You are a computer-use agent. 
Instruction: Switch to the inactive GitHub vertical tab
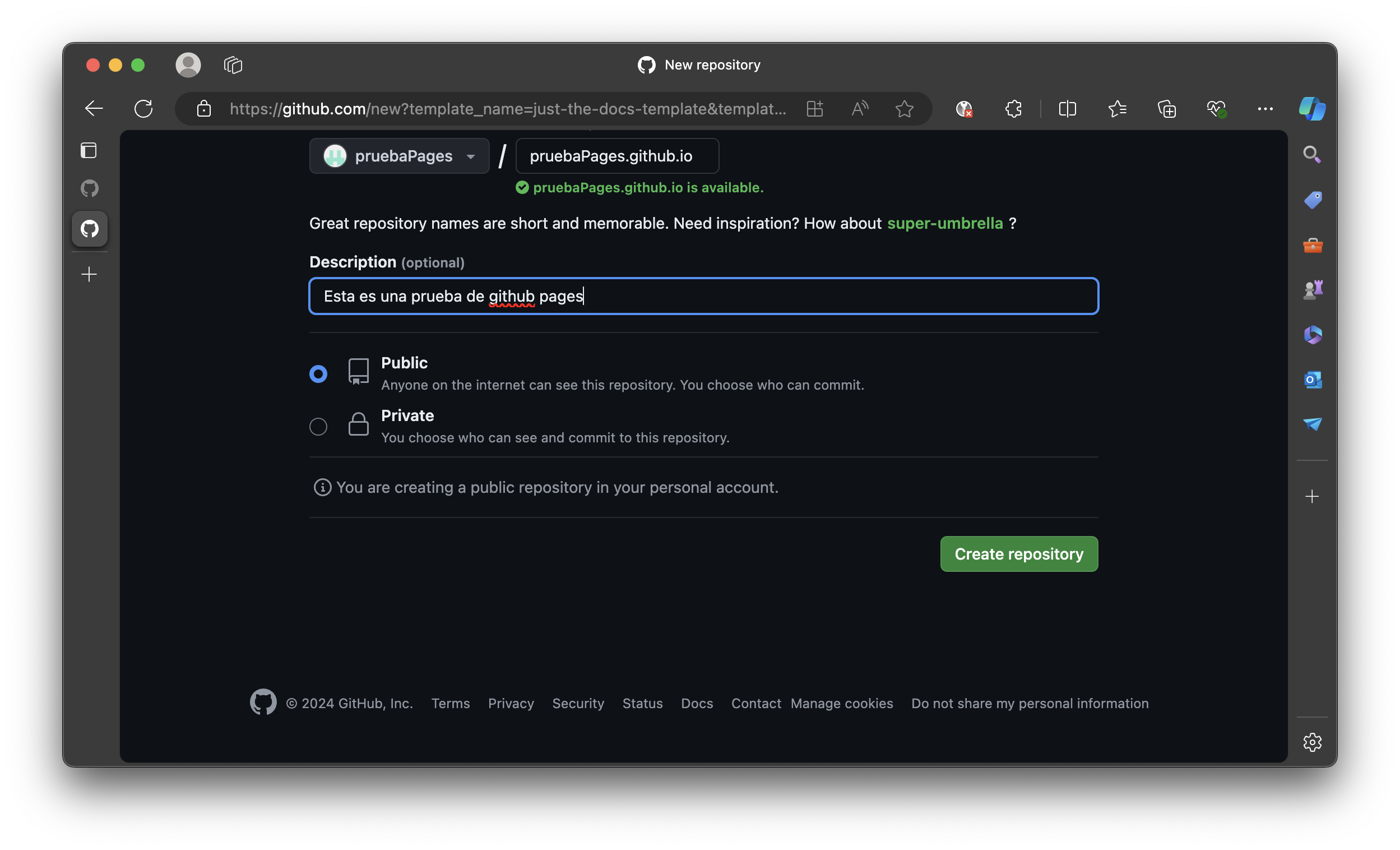89,188
